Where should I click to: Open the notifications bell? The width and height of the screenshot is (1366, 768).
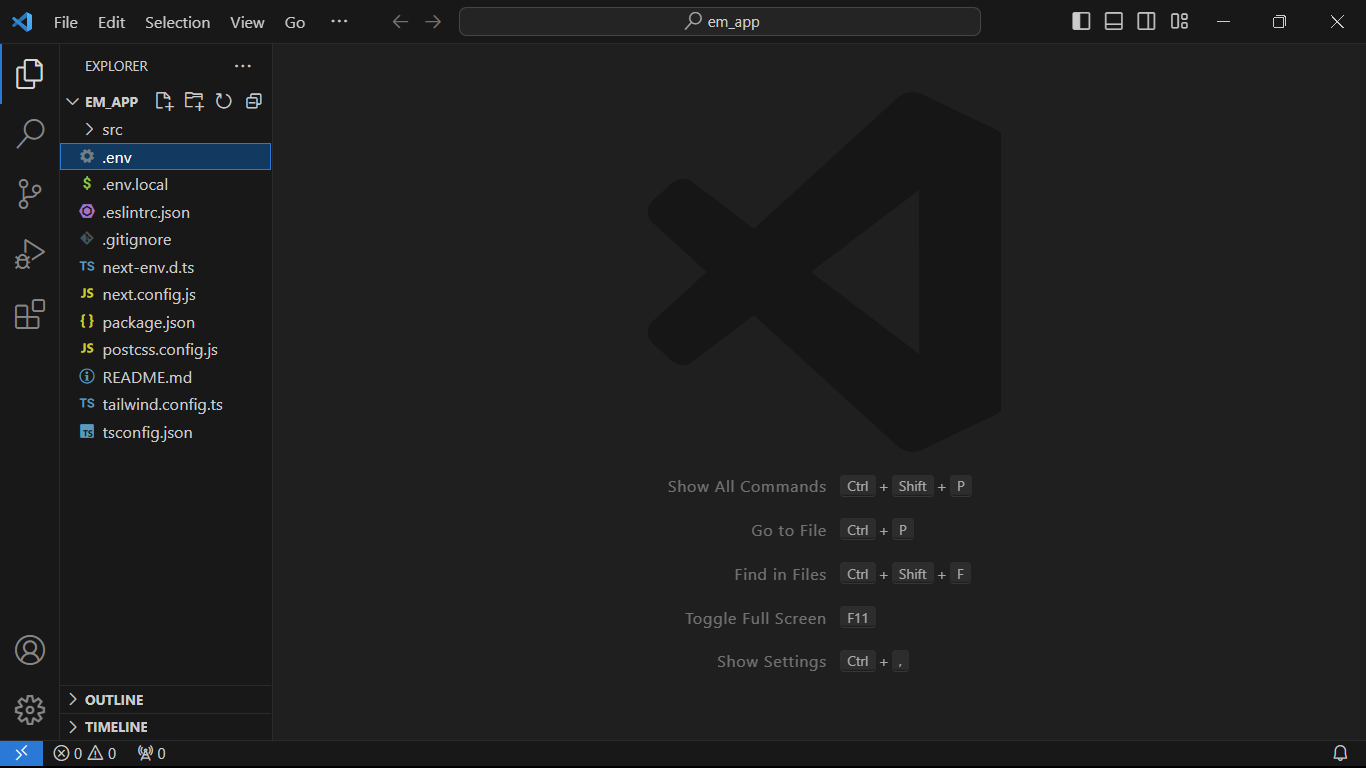pos(1340,753)
